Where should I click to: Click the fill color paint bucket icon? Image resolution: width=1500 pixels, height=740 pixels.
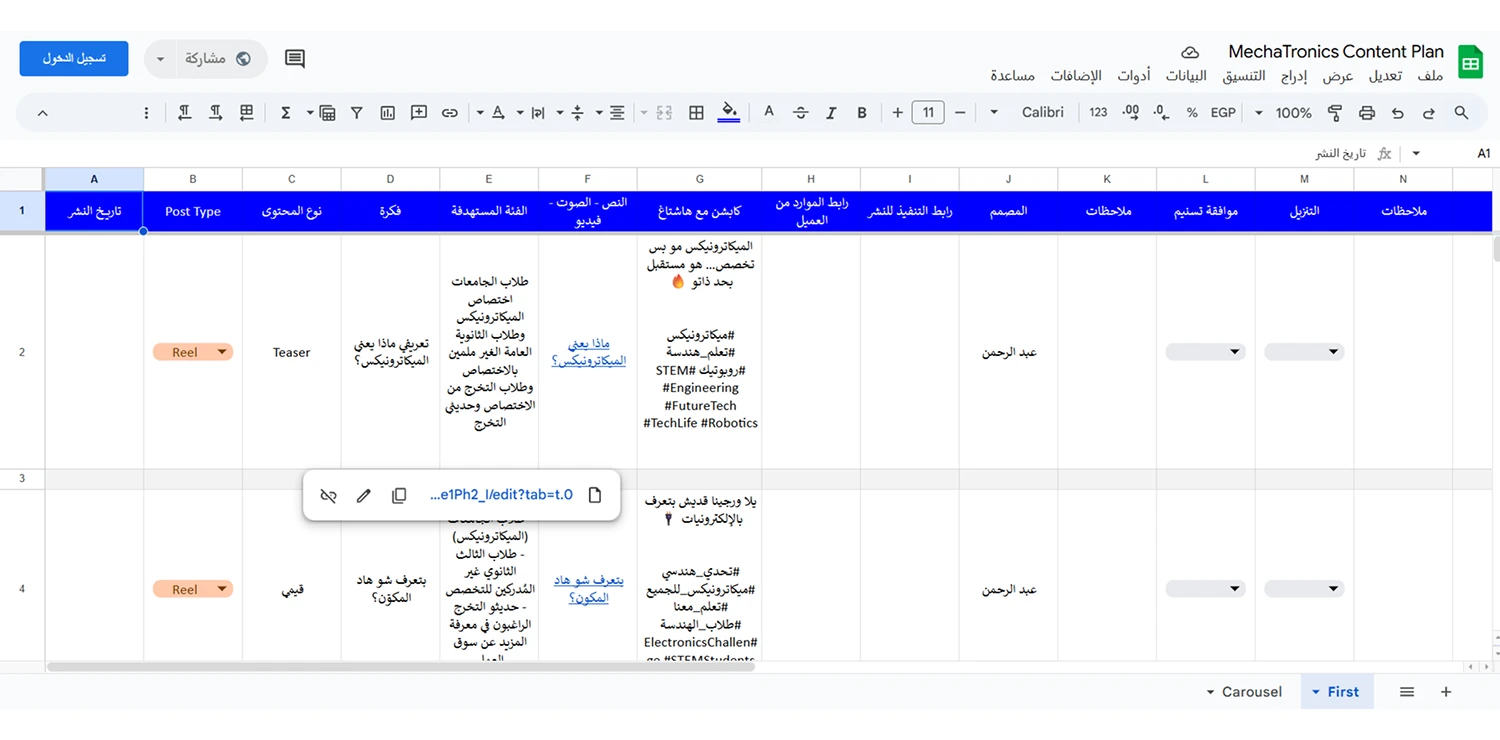[729, 112]
